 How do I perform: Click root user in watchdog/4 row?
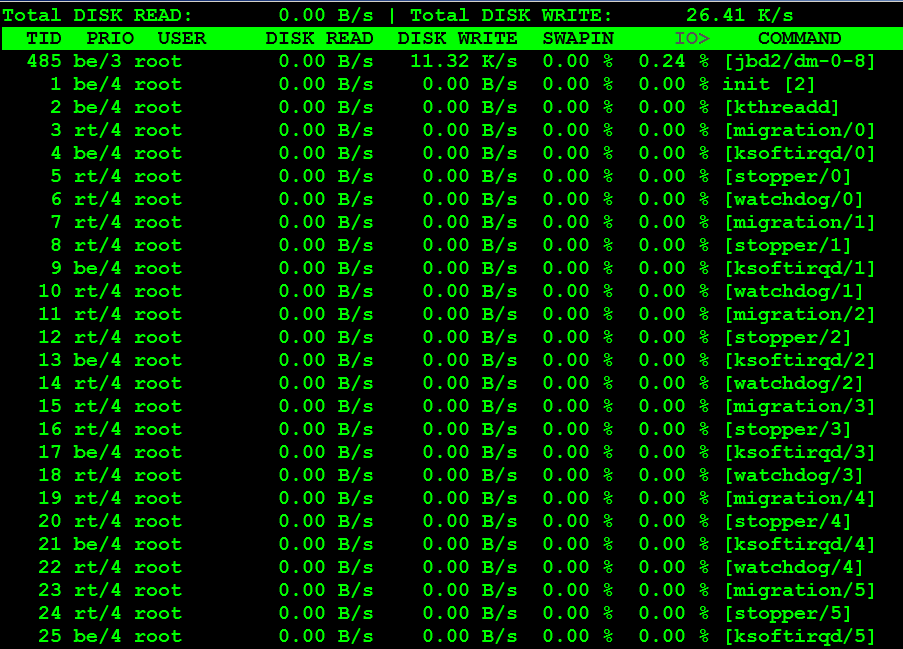[x=158, y=567]
